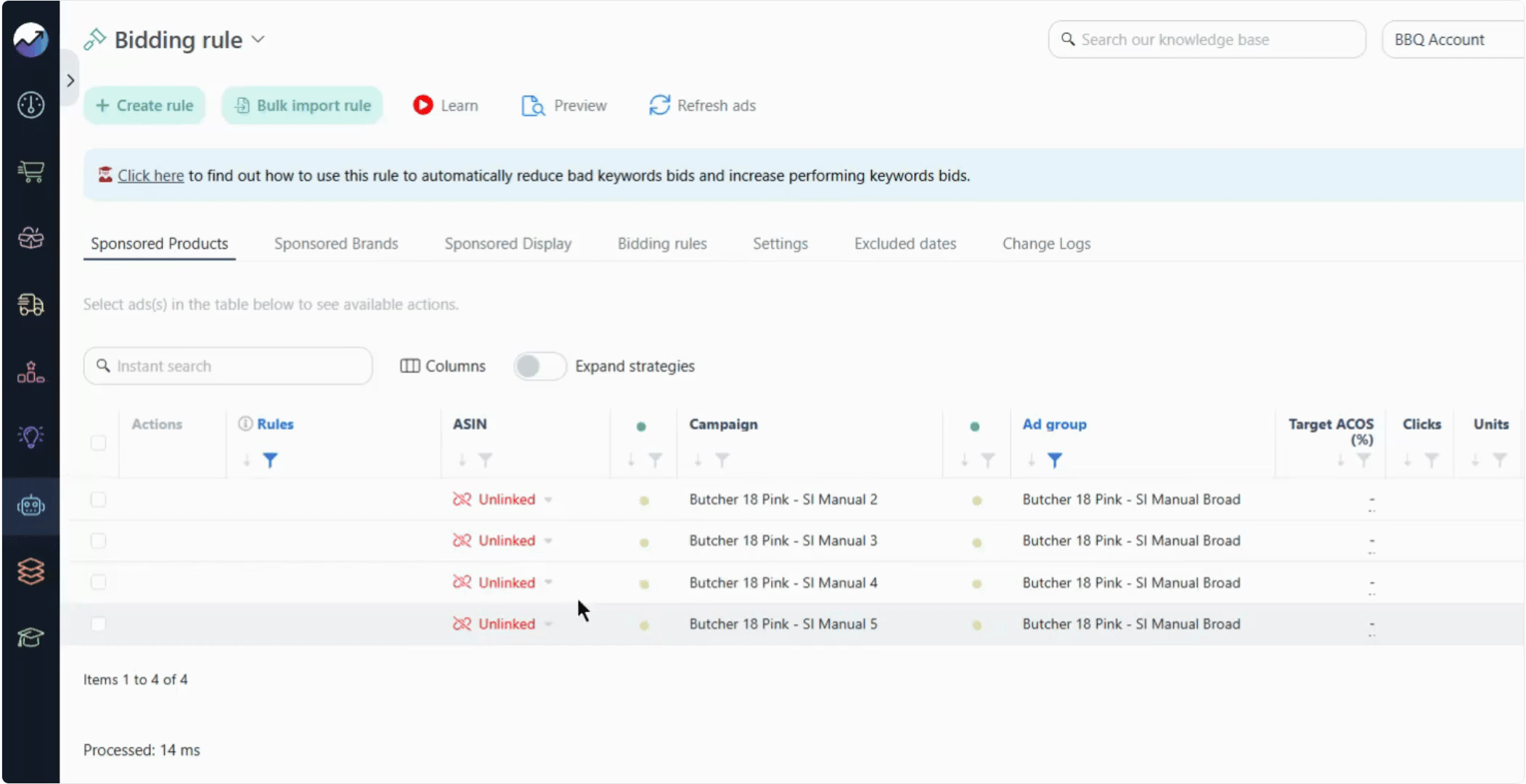Viewport: 1526px width, 784px height.
Task: Check the Butcher 18 Pink Manual 2 row
Action: coord(98,499)
